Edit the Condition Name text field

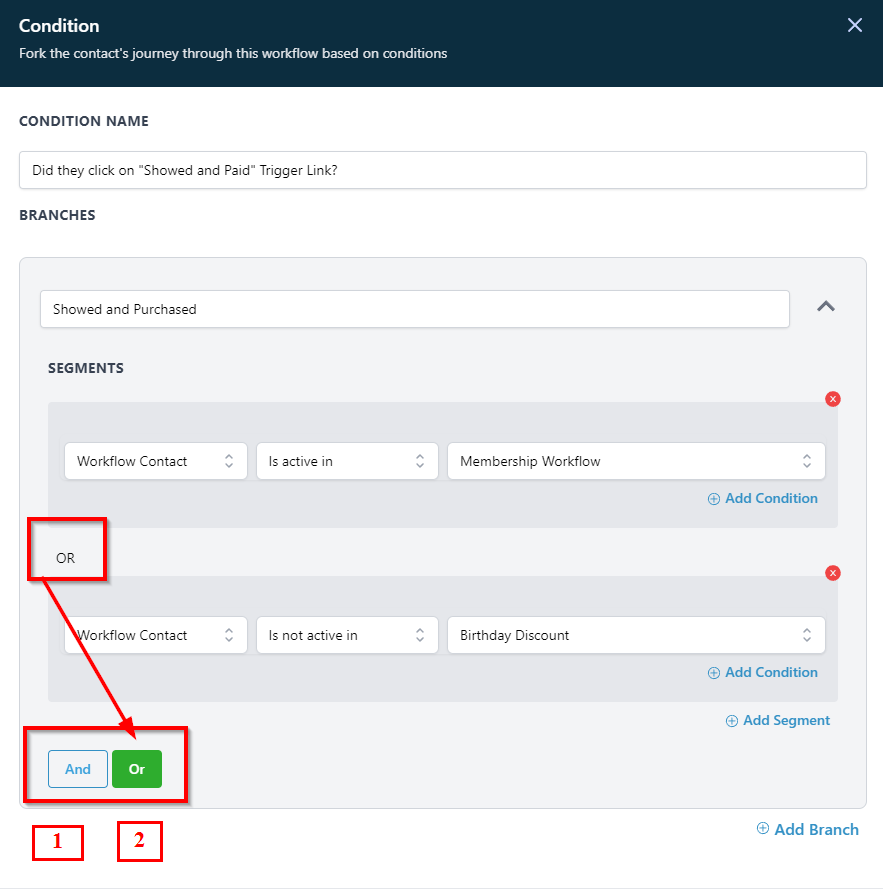coord(442,170)
